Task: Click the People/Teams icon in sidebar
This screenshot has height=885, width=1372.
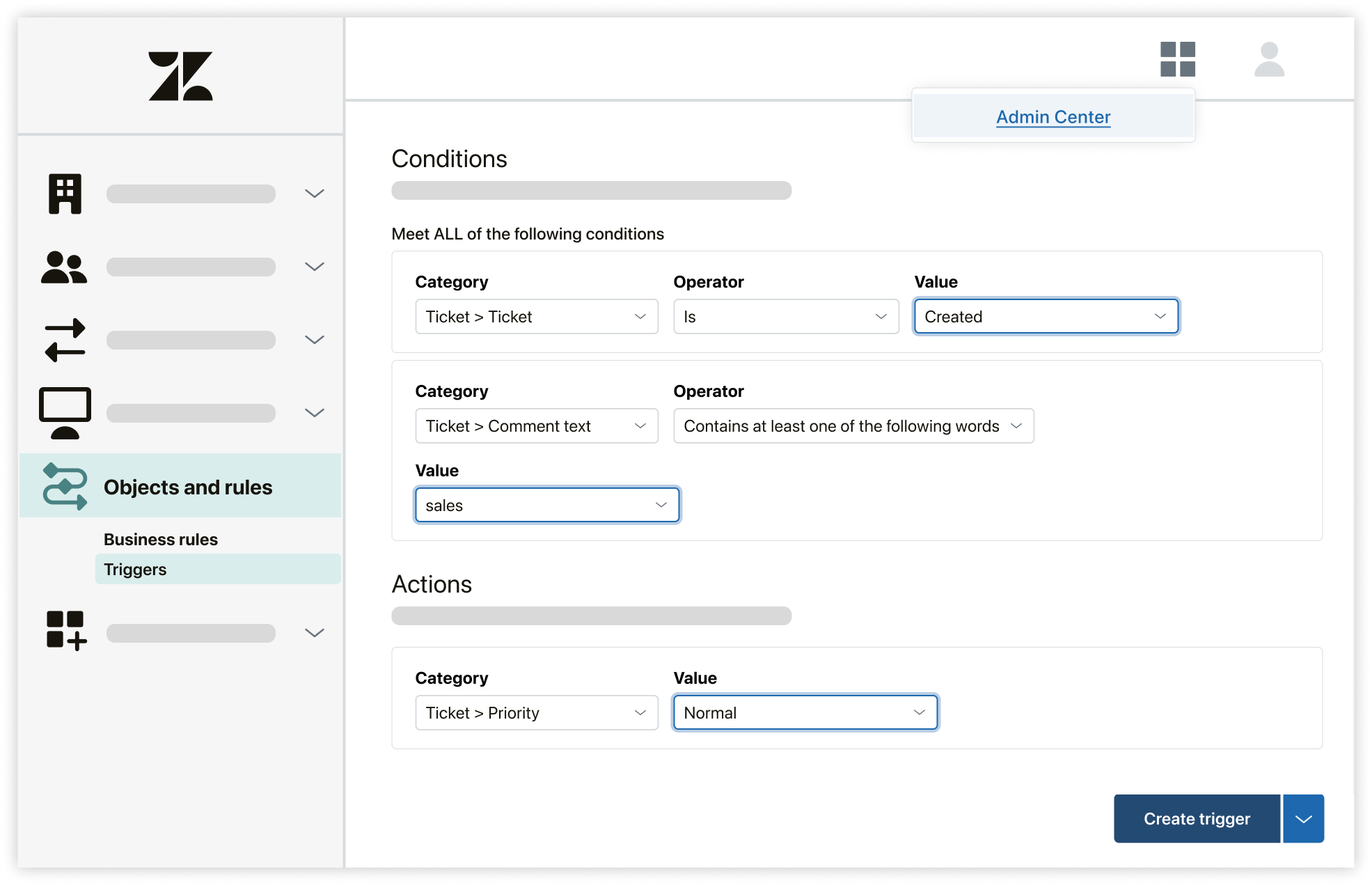Action: coord(64,267)
